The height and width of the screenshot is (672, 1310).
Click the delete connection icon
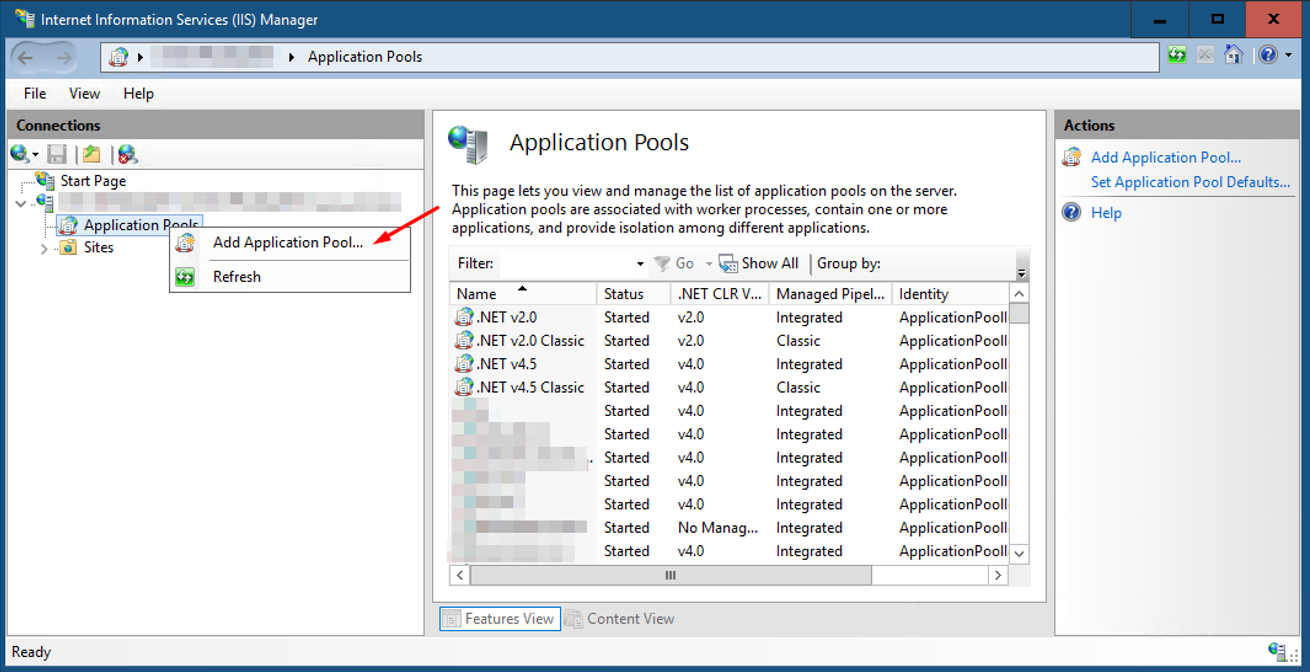click(127, 154)
